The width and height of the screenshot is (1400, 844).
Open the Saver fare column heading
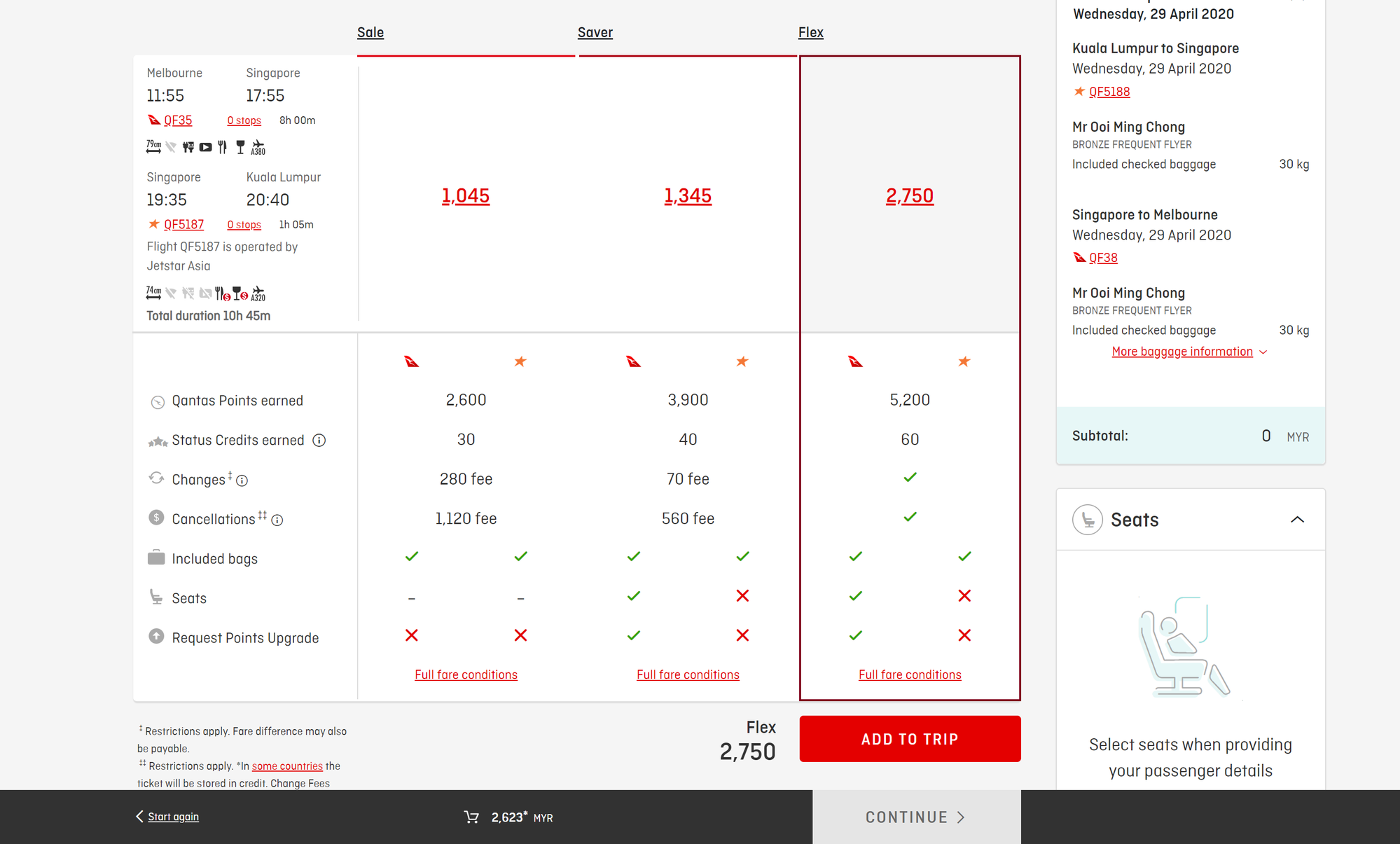[x=595, y=33]
